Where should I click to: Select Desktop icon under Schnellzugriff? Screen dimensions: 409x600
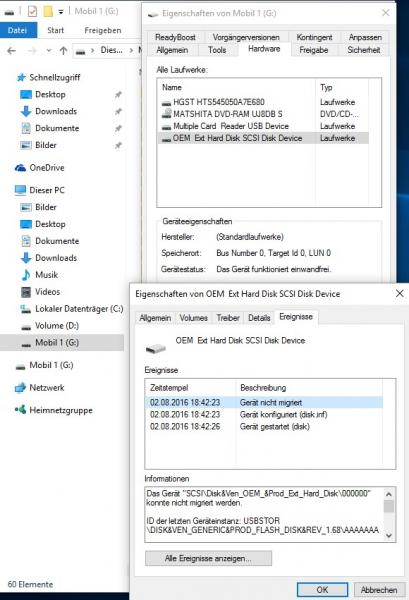(26, 95)
